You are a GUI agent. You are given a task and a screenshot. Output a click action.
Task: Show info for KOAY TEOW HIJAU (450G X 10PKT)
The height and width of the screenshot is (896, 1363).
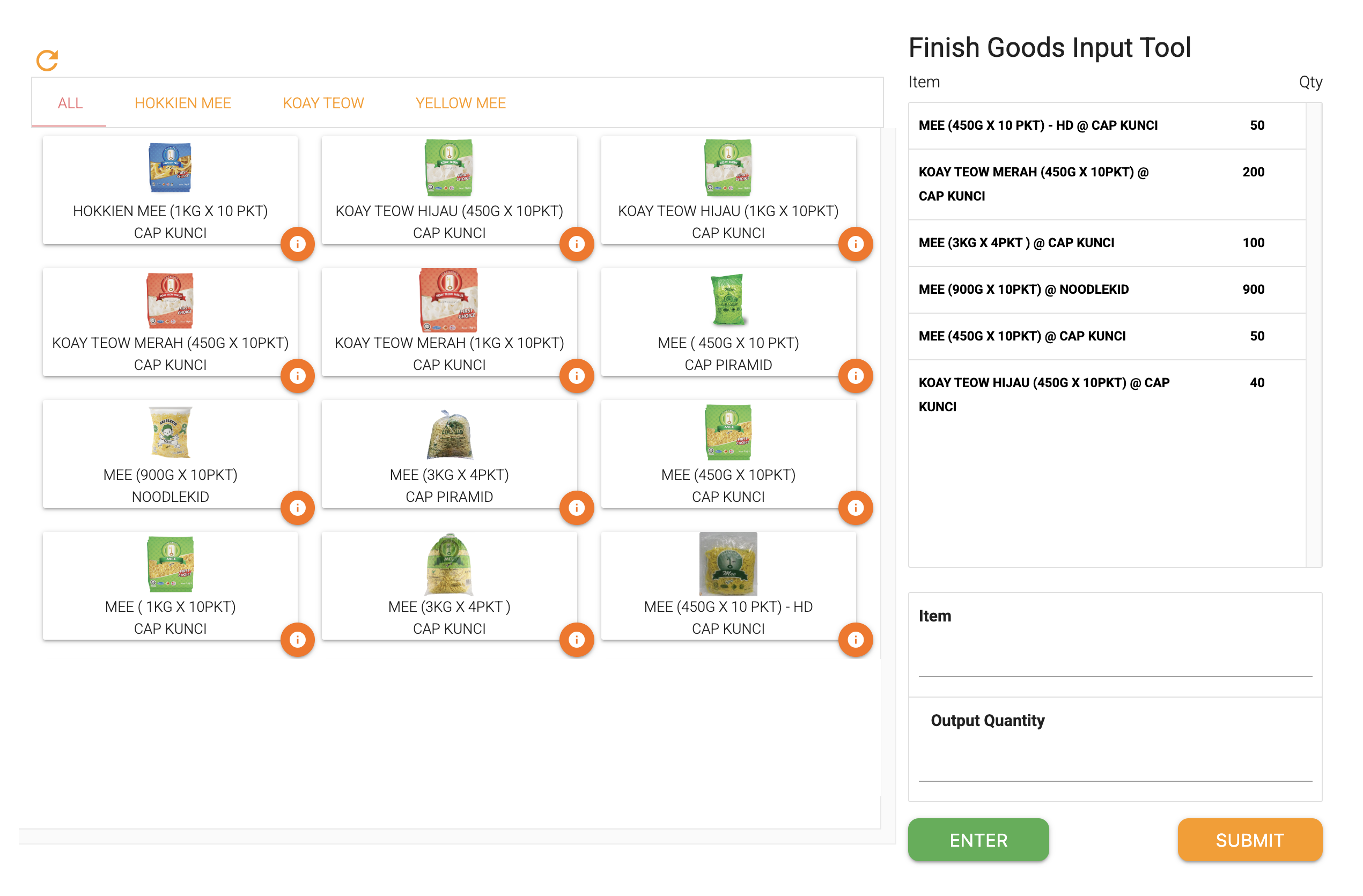tap(576, 244)
